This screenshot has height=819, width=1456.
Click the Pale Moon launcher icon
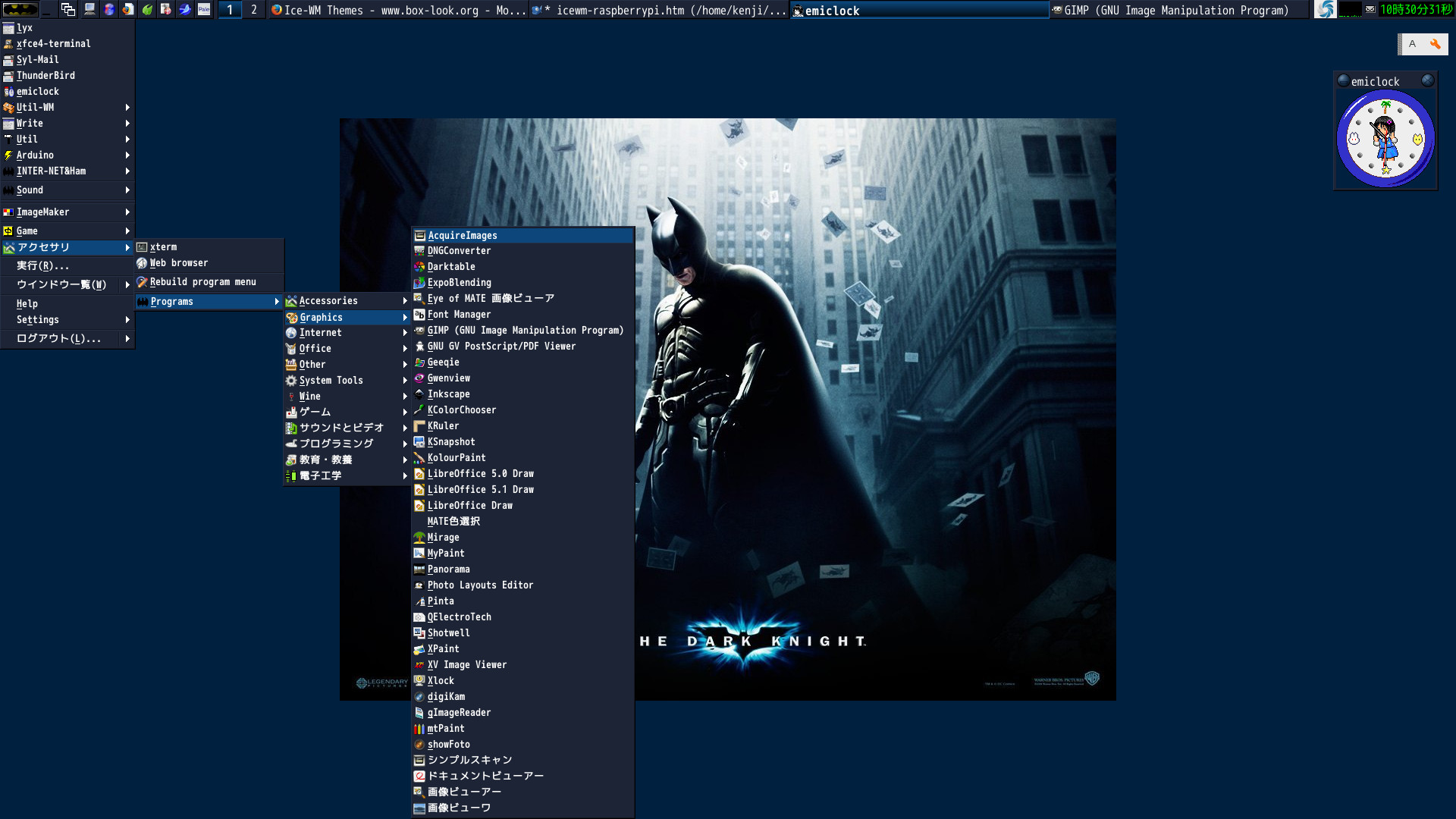coord(204,10)
